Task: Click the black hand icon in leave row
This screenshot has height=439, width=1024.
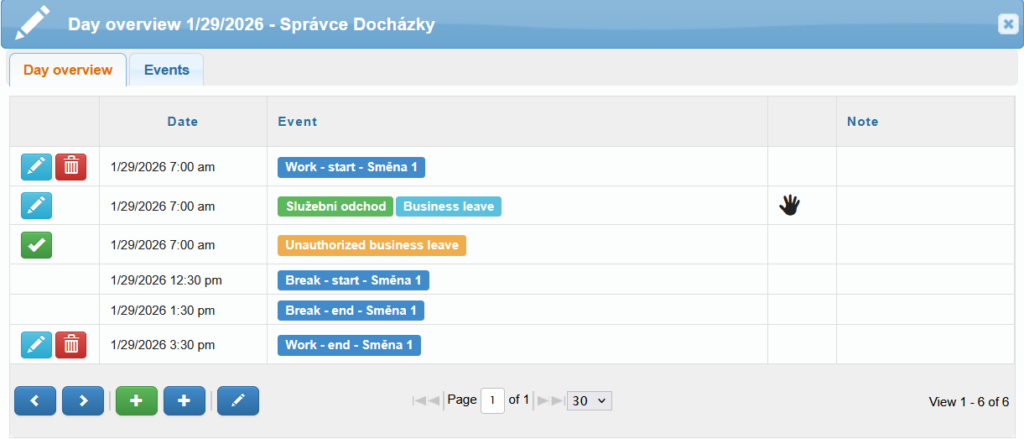Action: (790, 206)
